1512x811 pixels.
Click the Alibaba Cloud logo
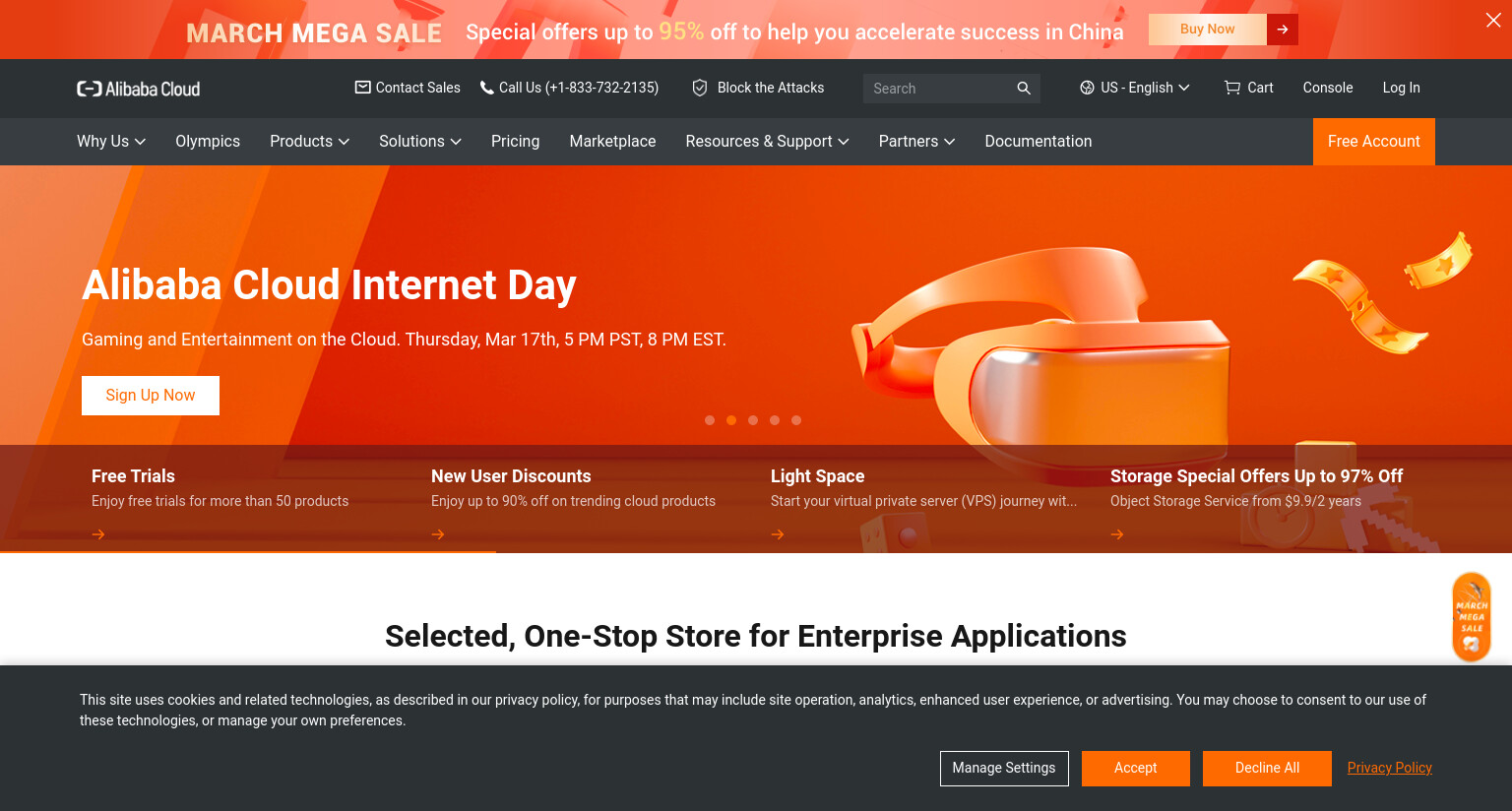(x=138, y=89)
